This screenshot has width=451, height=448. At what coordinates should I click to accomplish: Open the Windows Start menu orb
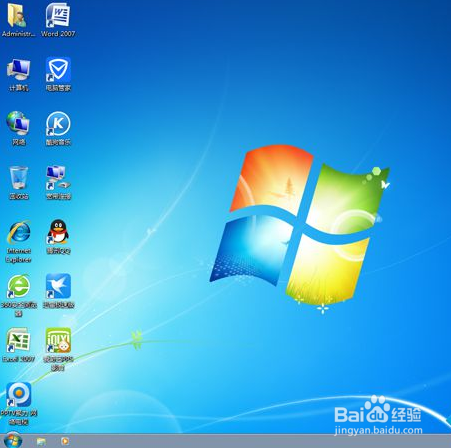13,441
